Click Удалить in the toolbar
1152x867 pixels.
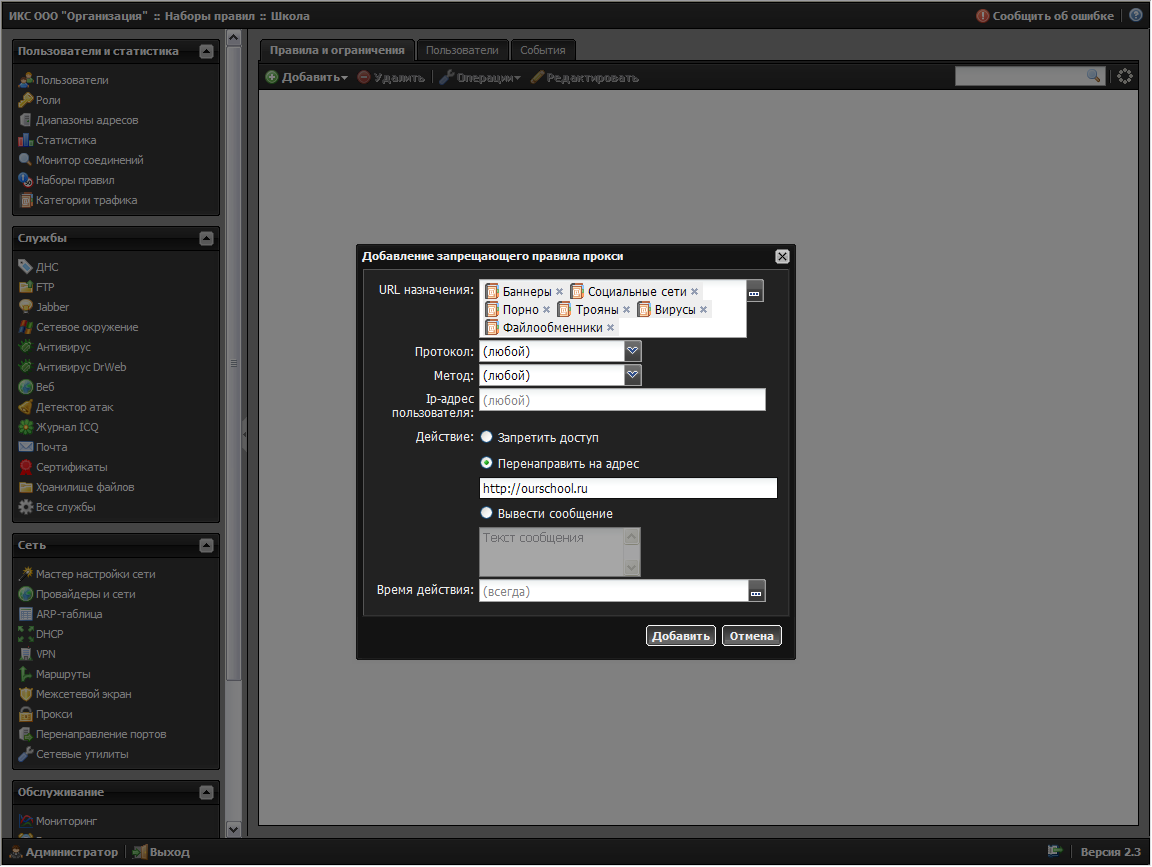pos(392,77)
